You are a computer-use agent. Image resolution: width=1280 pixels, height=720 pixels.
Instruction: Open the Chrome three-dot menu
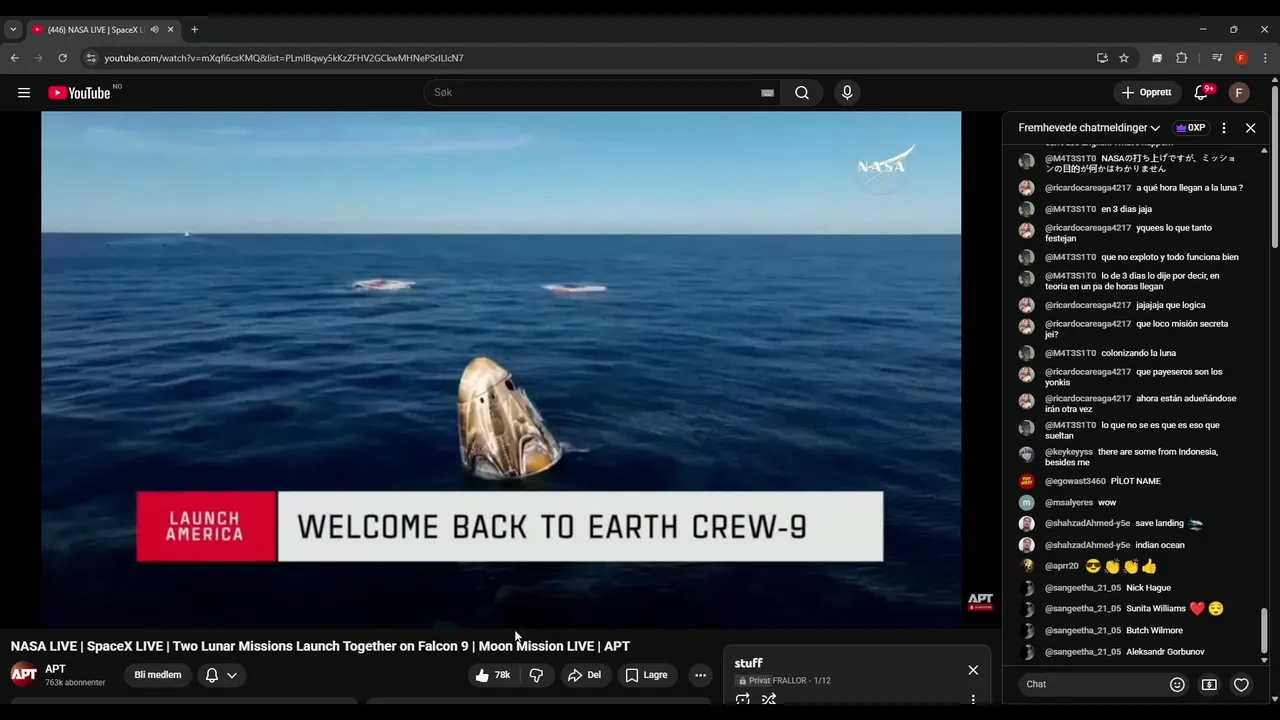[1265, 58]
